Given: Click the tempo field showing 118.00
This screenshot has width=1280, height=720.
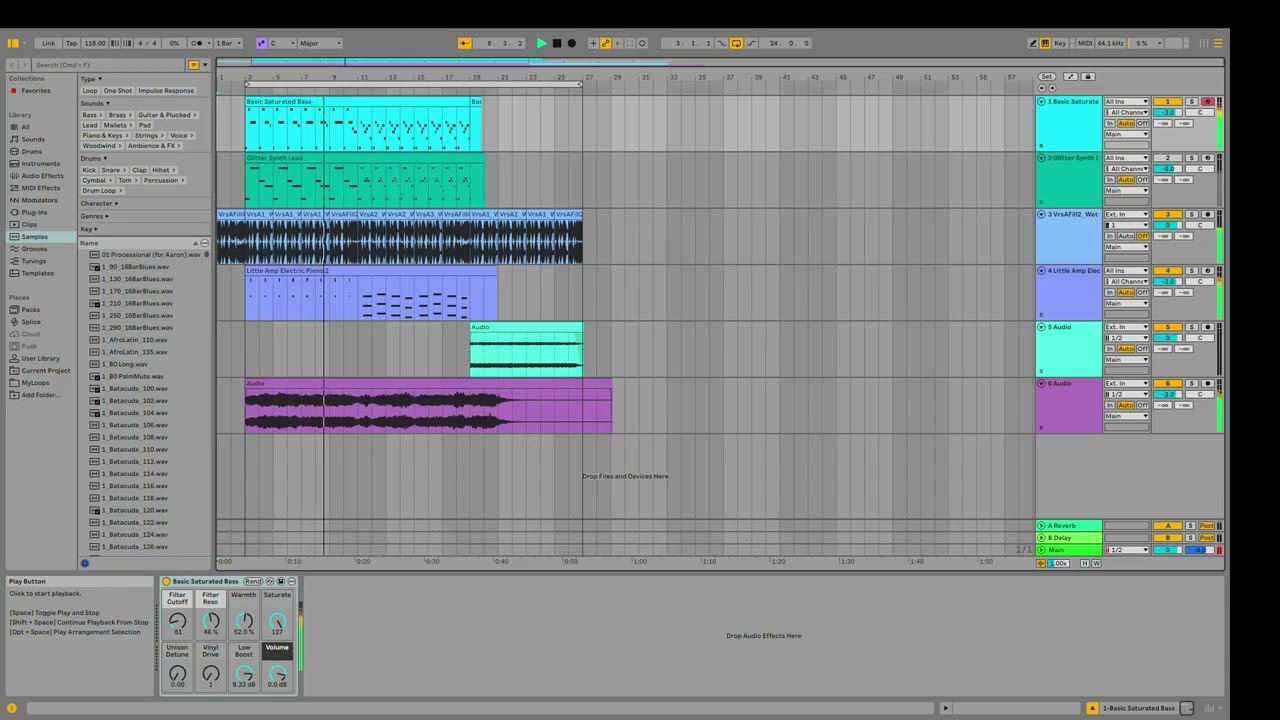Looking at the screenshot, I should [95, 43].
